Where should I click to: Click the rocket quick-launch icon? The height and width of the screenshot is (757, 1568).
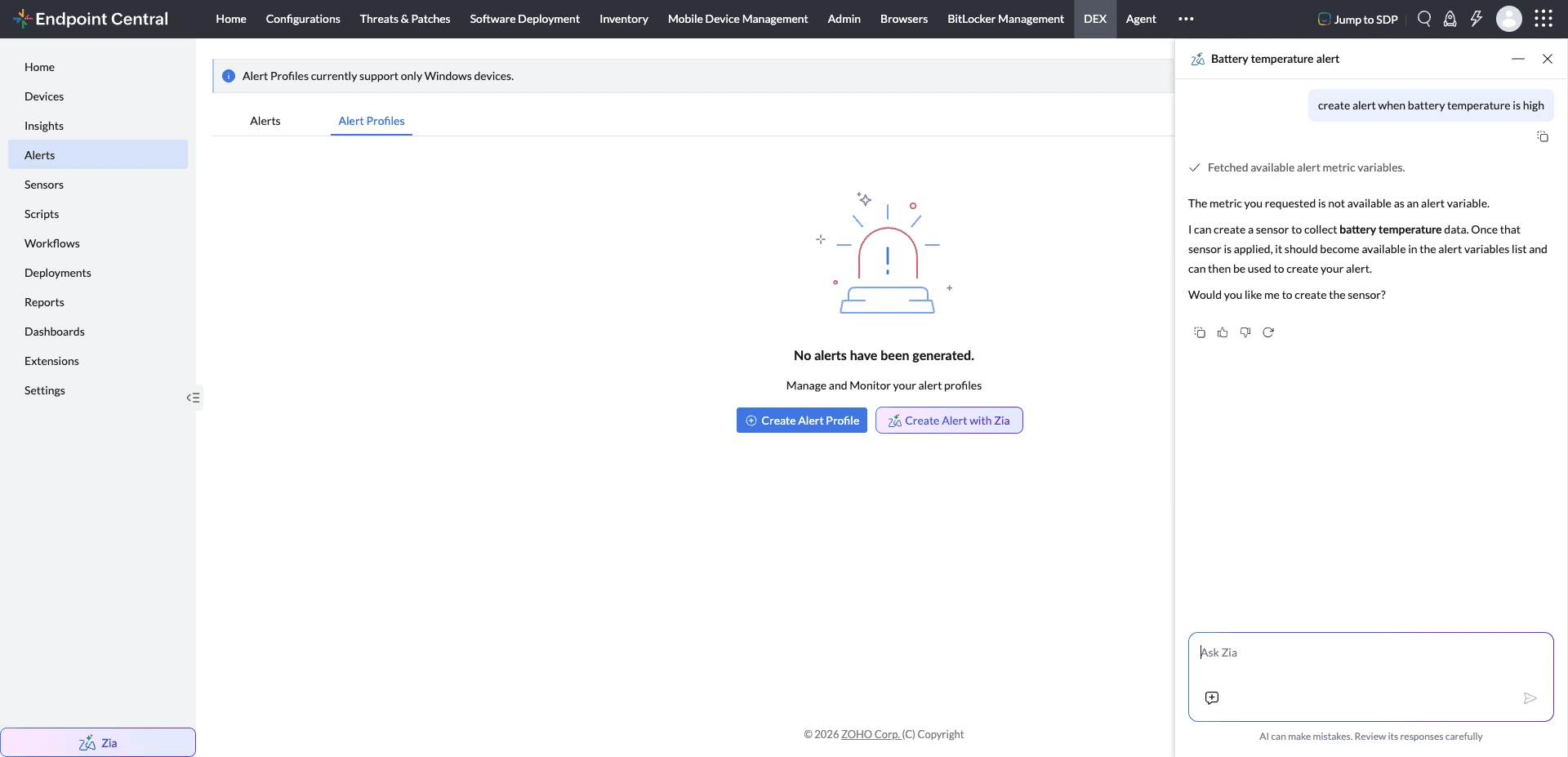[x=1450, y=19]
